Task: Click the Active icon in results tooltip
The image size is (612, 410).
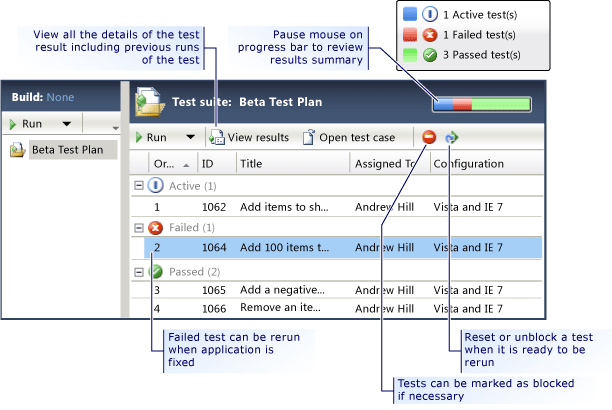Action: [x=430, y=14]
